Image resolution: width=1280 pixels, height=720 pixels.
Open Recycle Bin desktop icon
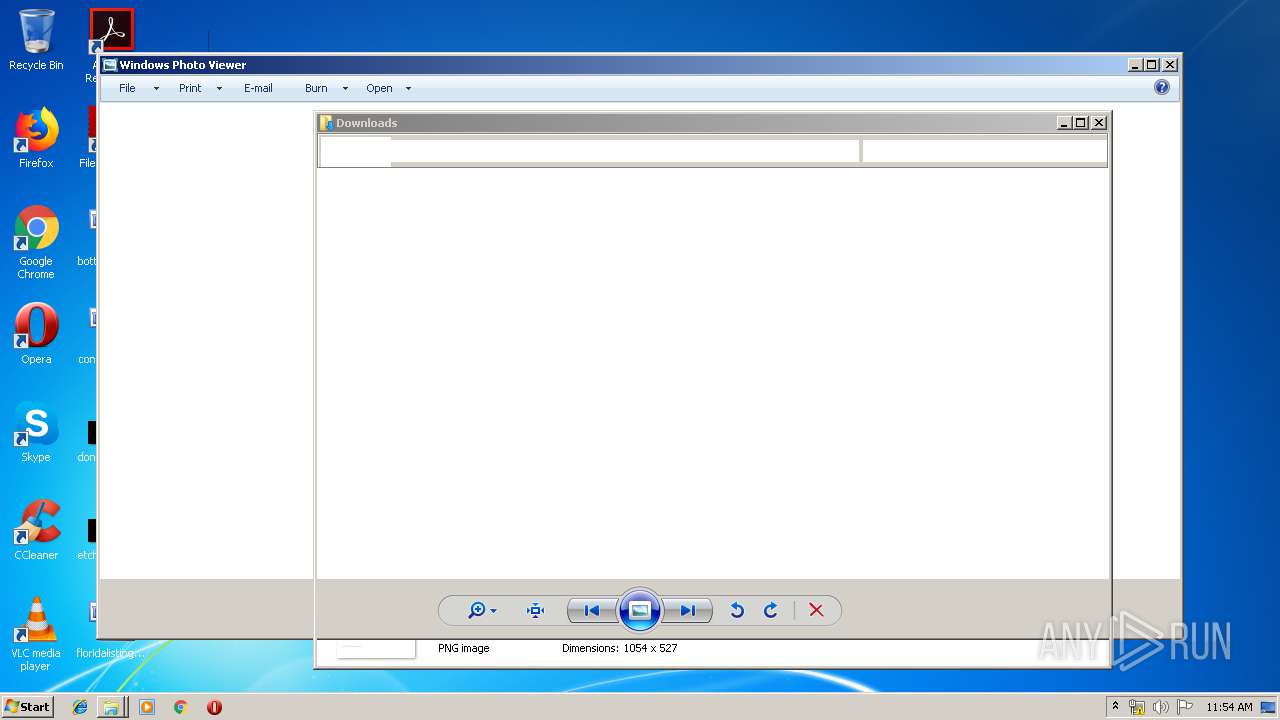(36, 41)
